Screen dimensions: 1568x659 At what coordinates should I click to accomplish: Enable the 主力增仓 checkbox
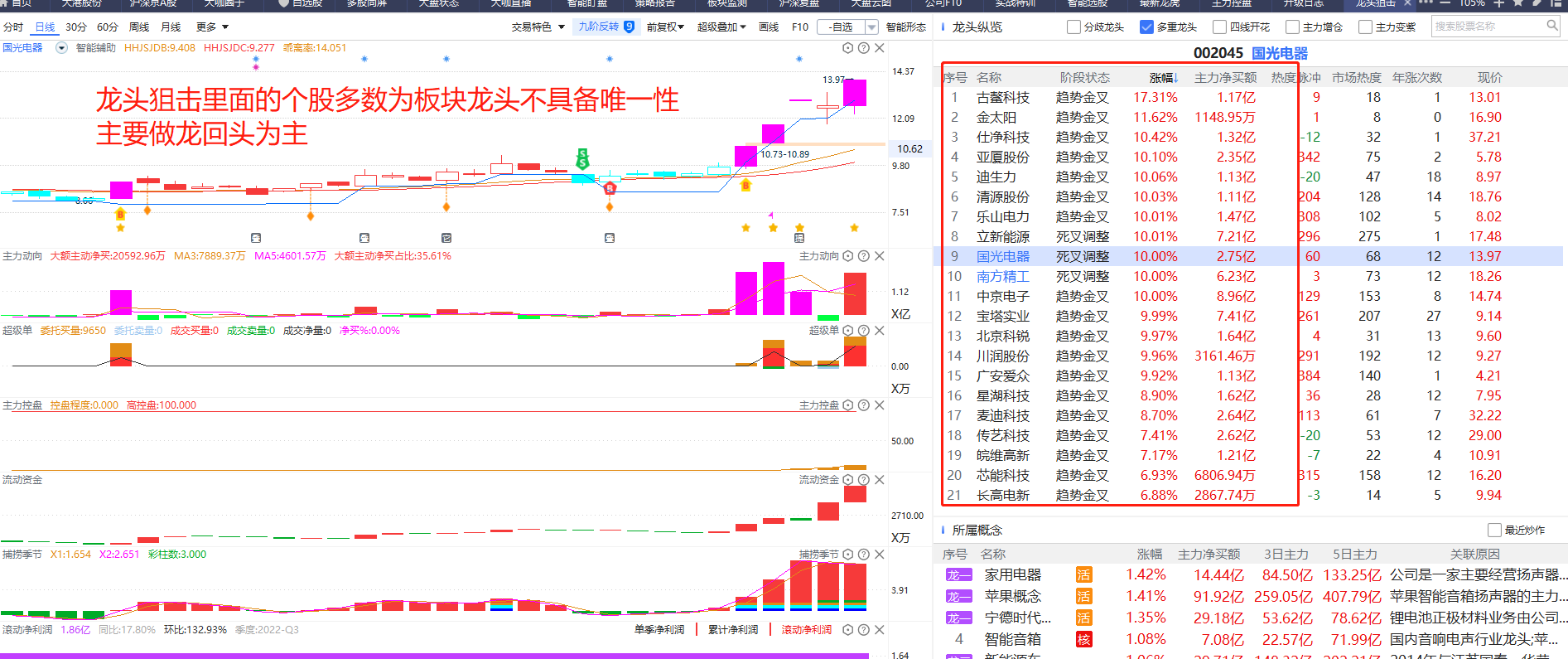(1292, 27)
